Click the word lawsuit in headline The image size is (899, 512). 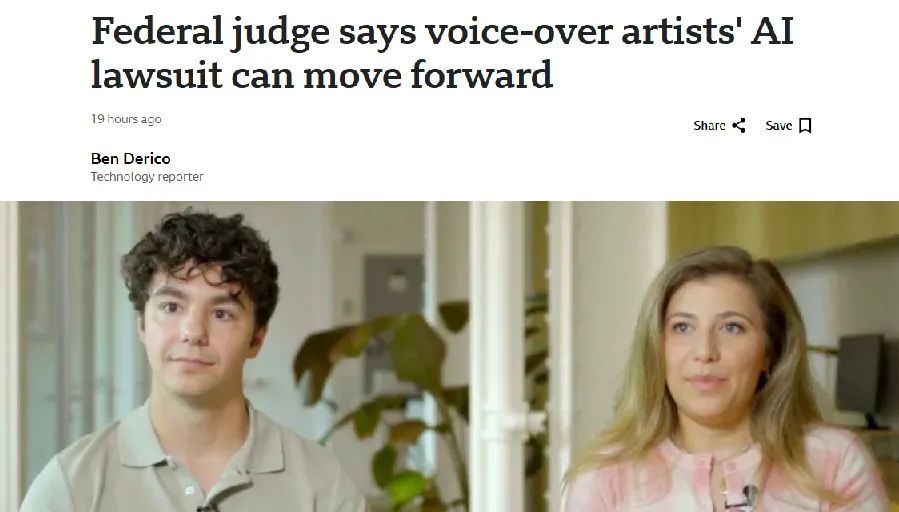pyautogui.click(x=157, y=75)
